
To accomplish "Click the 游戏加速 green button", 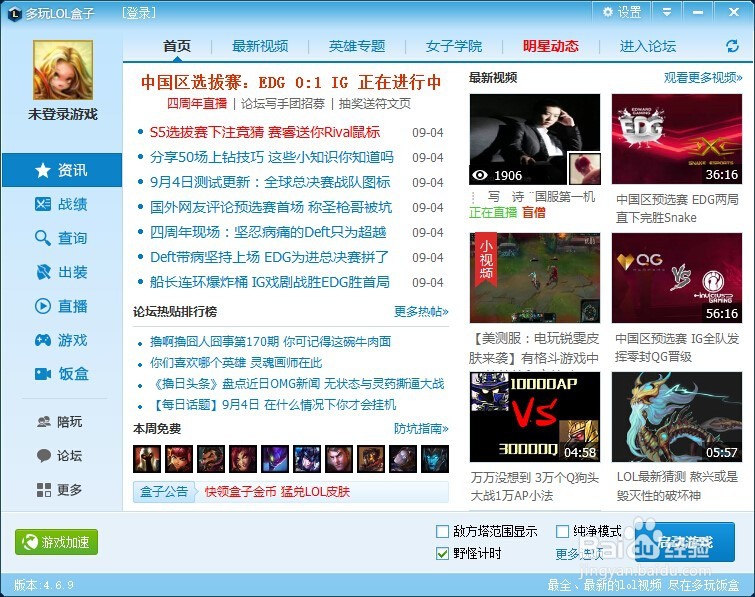I will pyautogui.click(x=56, y=542).
